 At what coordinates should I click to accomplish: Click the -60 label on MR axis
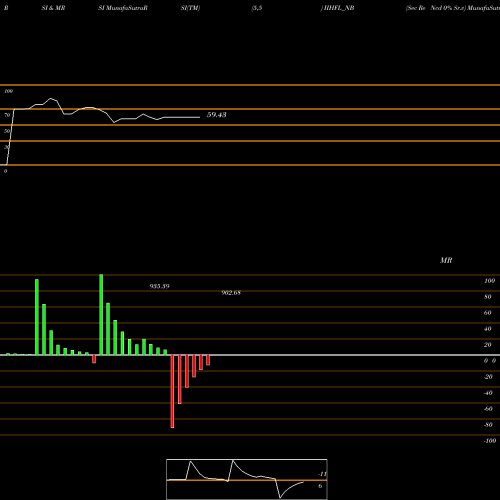point(488,409)
